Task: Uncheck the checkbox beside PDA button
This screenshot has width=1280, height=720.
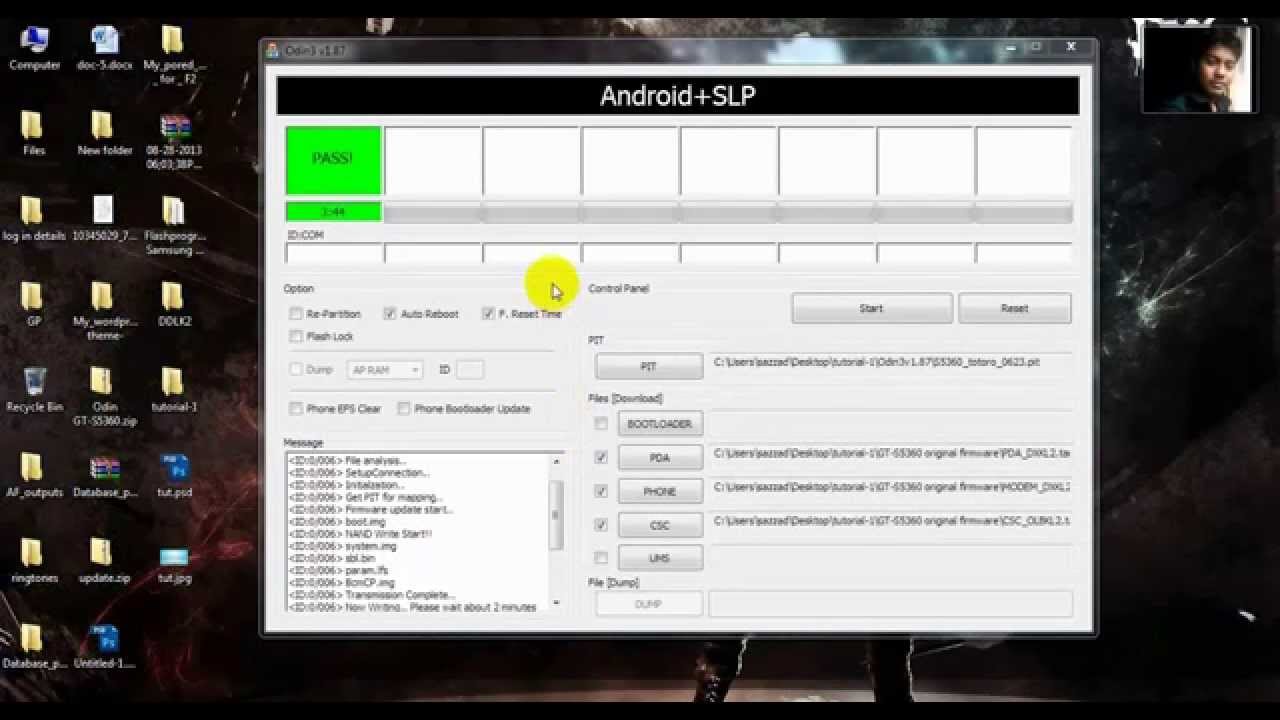Action: point(601,457)
